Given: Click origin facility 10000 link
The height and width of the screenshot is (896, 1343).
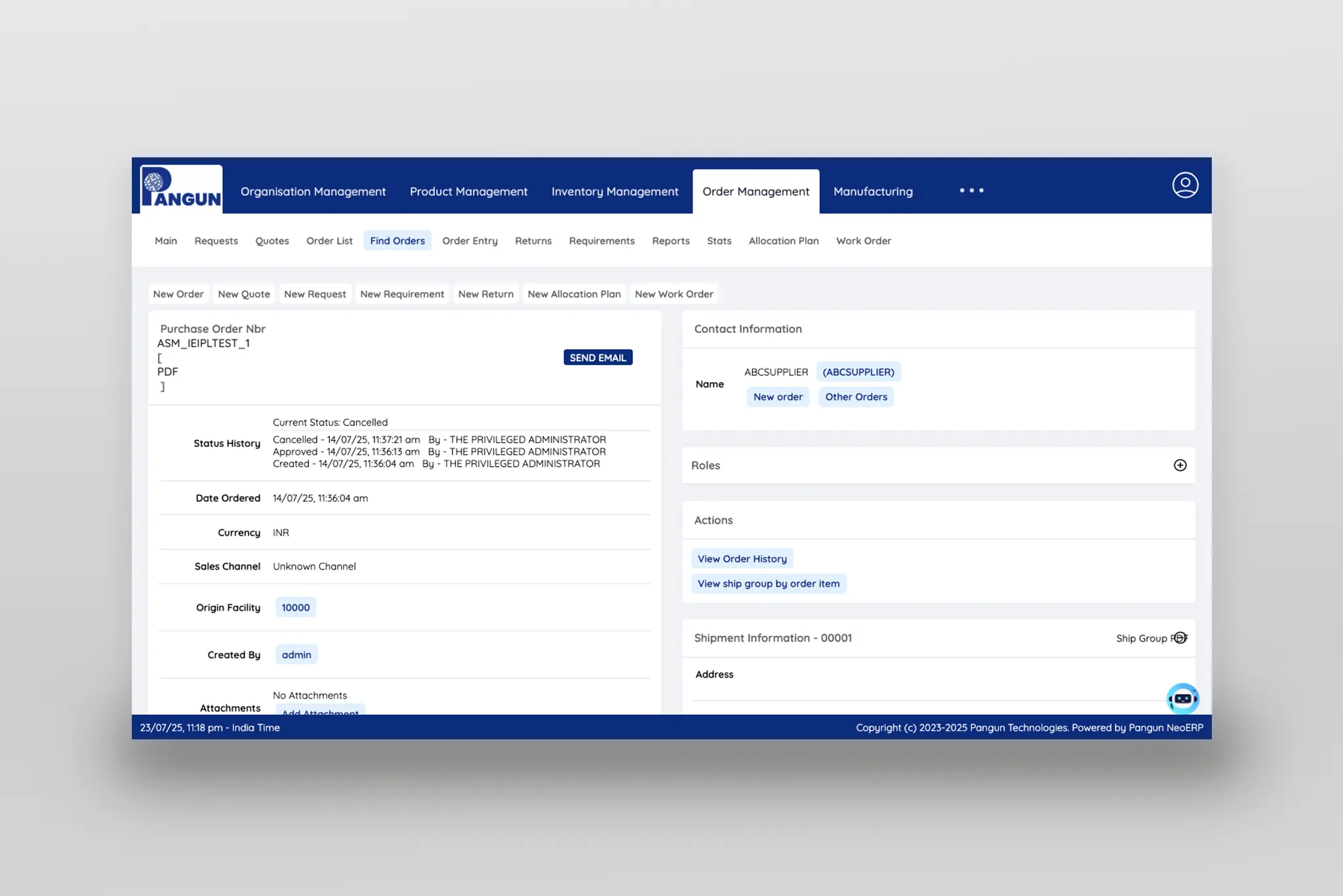Looking at the screenshot, I should (x=295, y=608).
